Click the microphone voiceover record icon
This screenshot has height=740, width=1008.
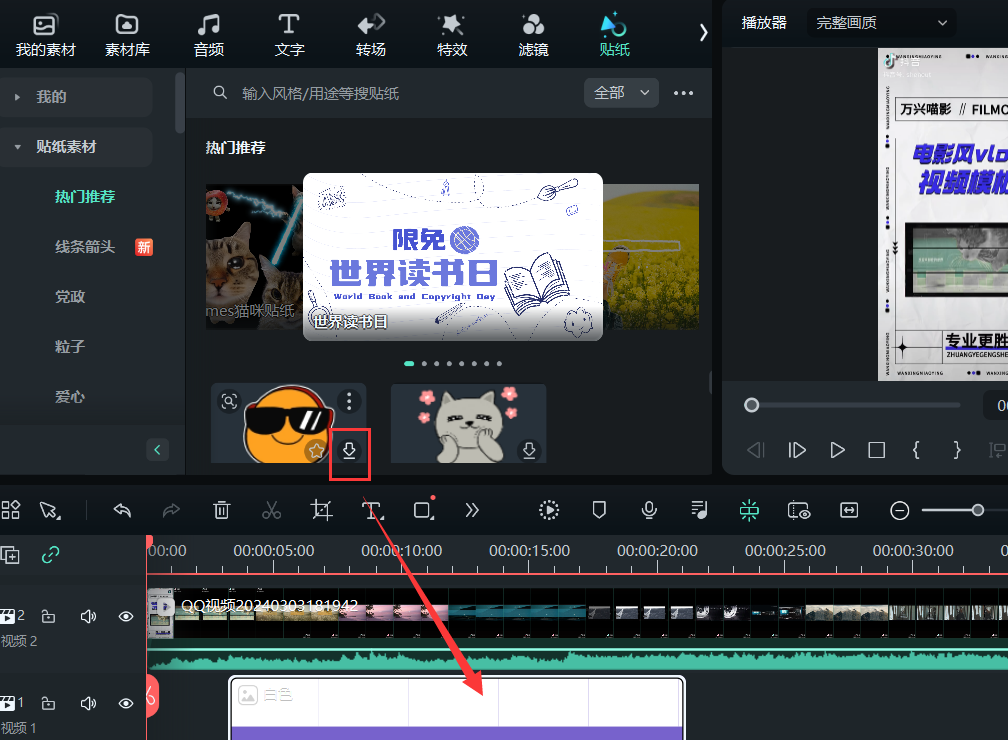(649, 510)
